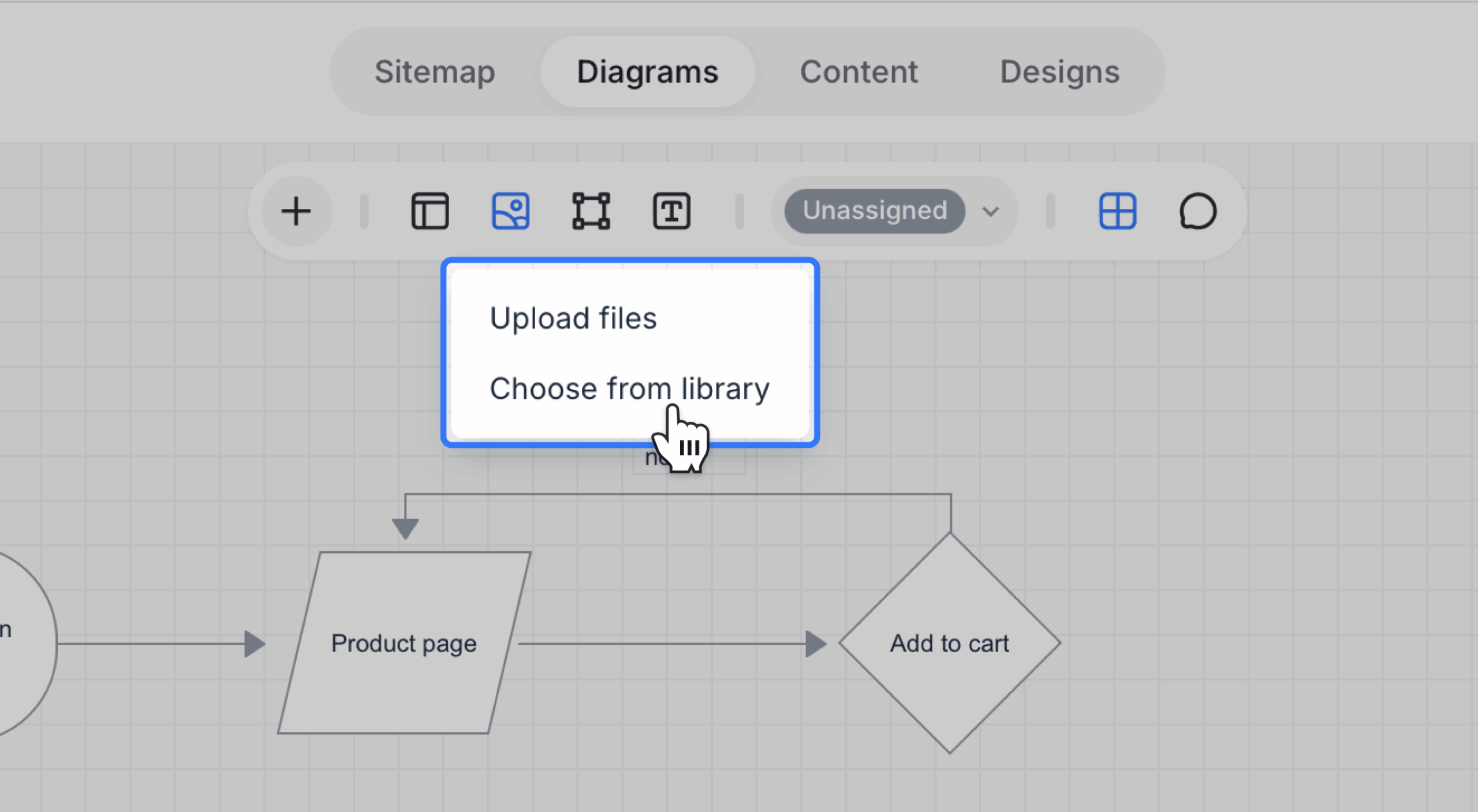
Task: Click the Unassigned status badge
Action: (x=874, y=211)
